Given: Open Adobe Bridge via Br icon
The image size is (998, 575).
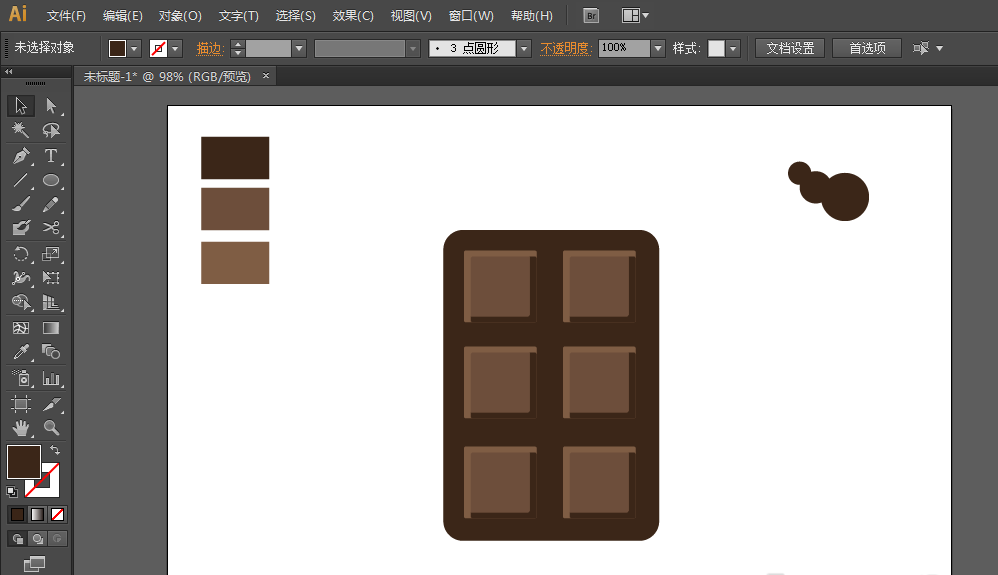Looking at the screenshot, I should (591, 16).
